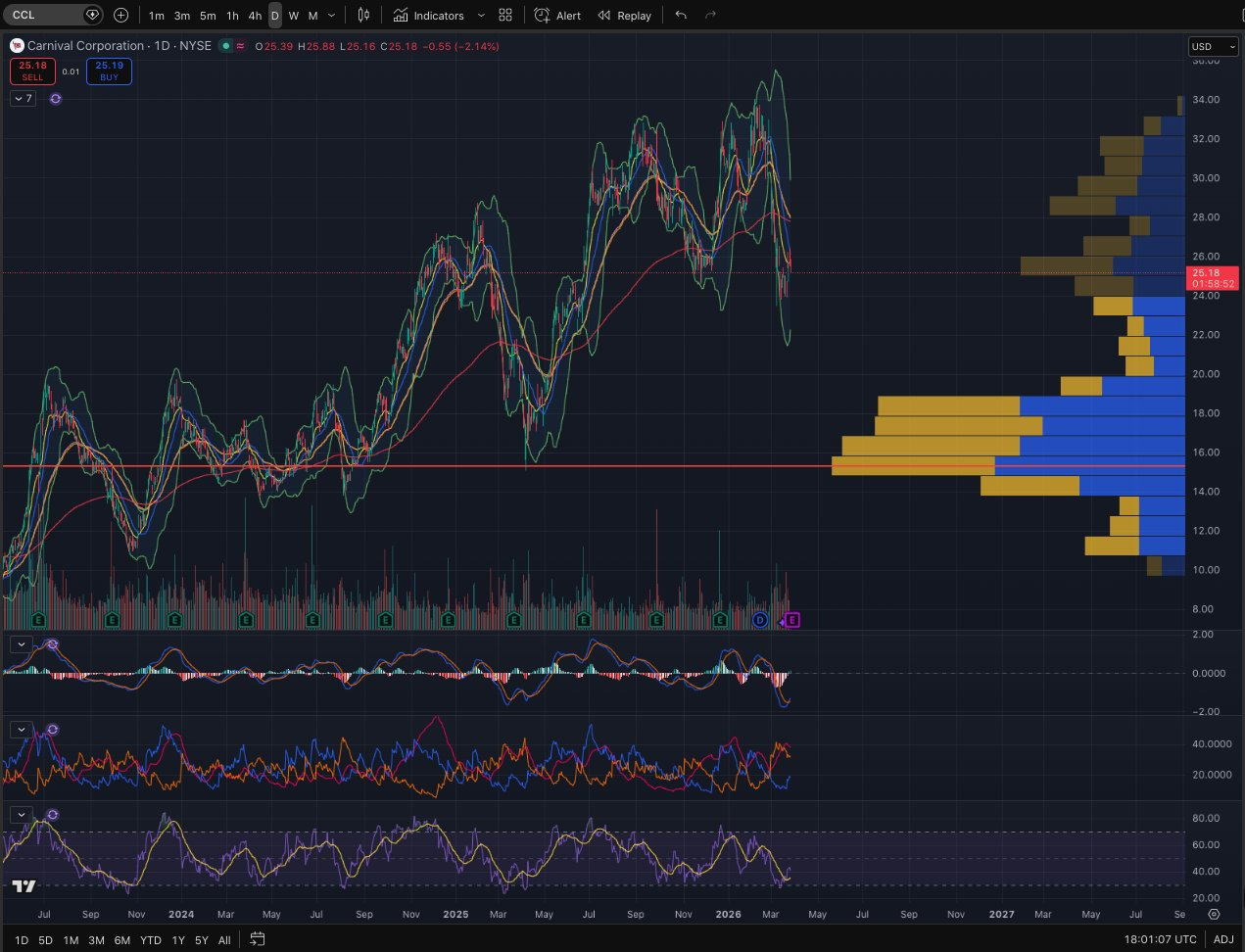Set date range to 1D
Screen dimensions: 1245x952
point(22,940)
